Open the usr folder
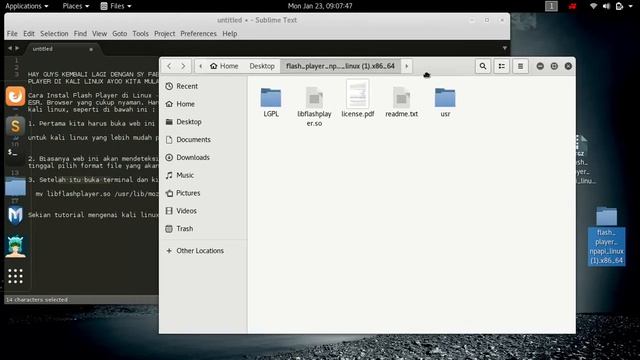This screenshot has height=360, width=640. (445, 103)
